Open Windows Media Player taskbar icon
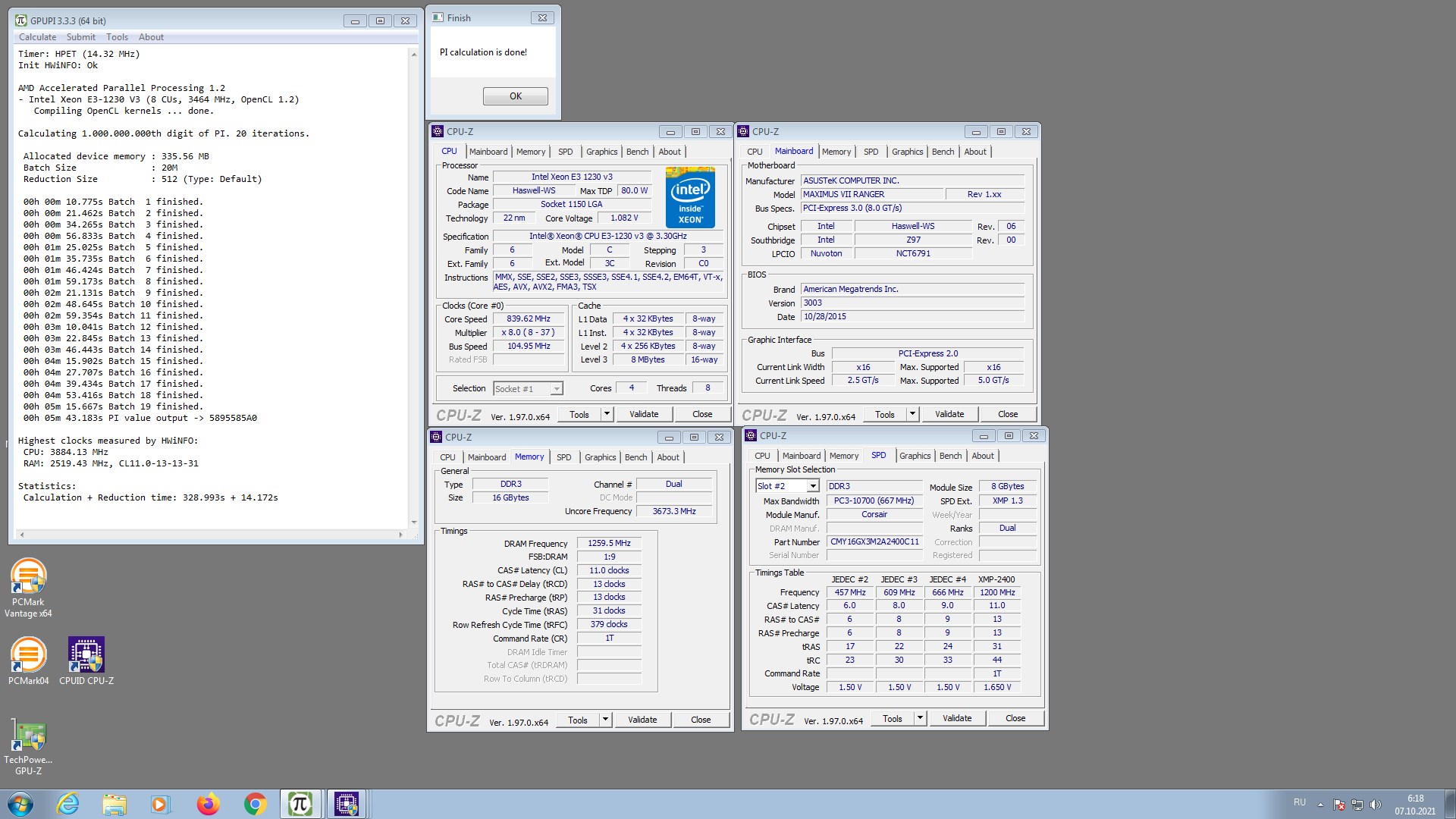The width and height of the screenshot is (1456, 819). (160, 804)
